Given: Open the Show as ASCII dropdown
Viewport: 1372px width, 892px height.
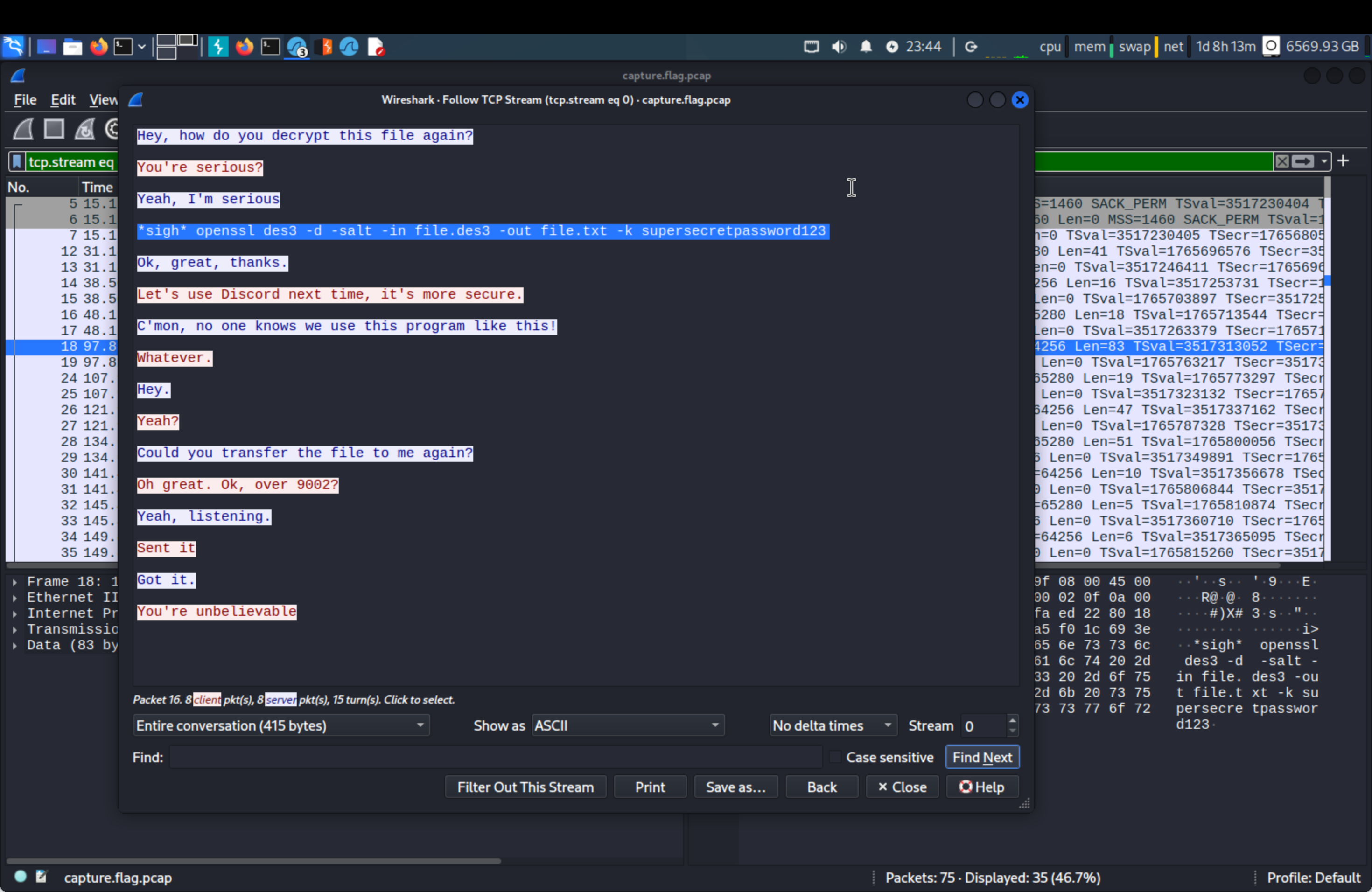Looking at the screenshot, I should click(x=628, y=725).
